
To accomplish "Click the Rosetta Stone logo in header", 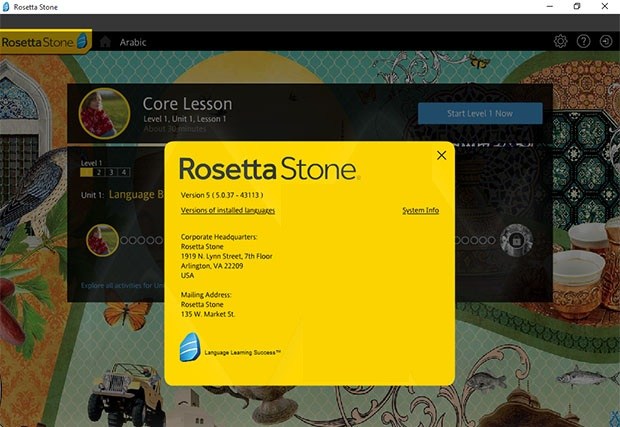I will click(x=45, y=42).
